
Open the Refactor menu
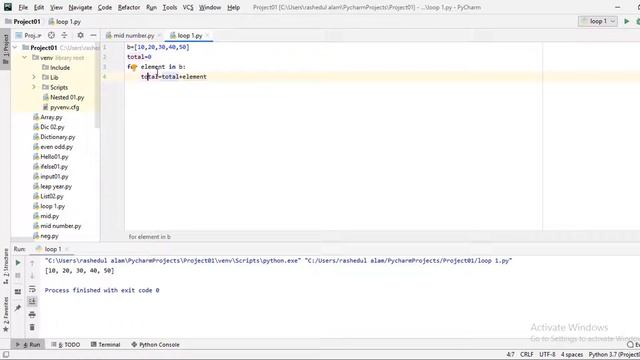pyautogui.click(x=129, y=7)
